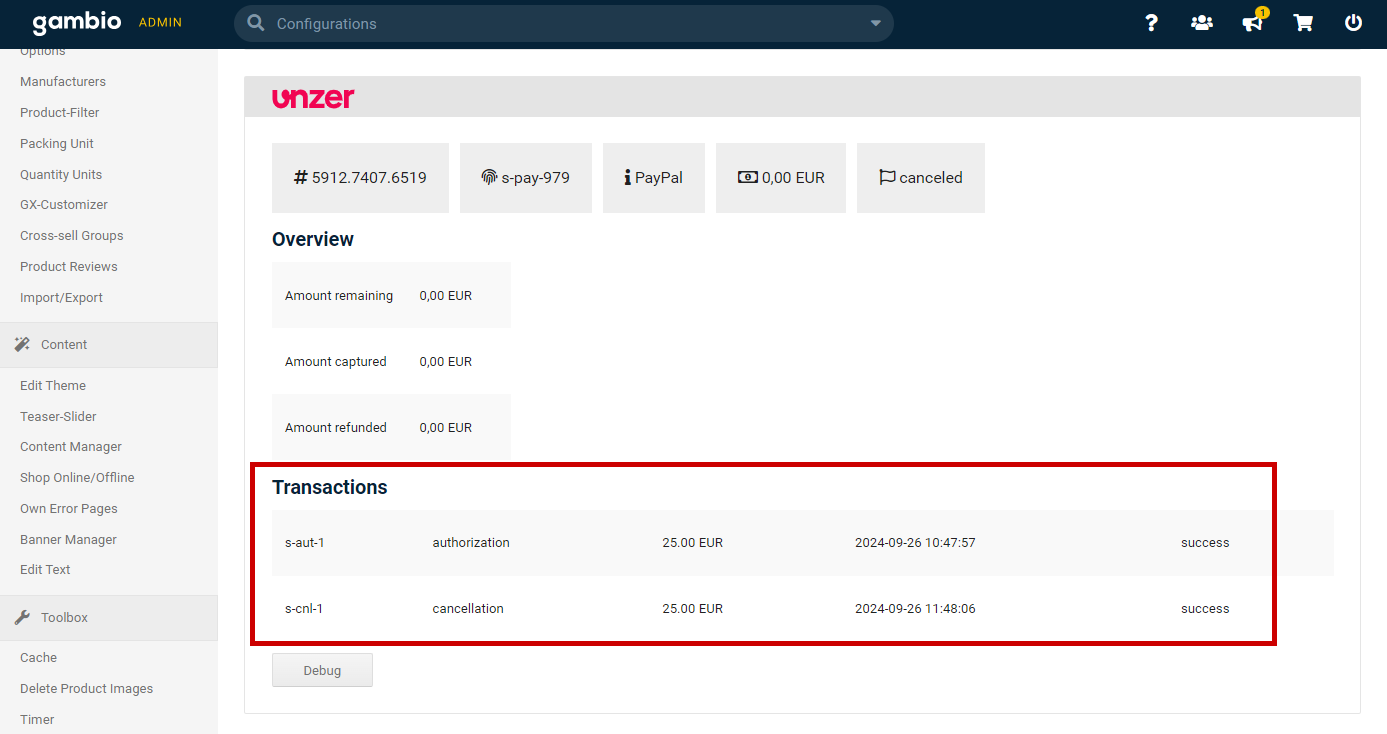
Task: Click the Gambio logo
Action: [x=77, y=22]
